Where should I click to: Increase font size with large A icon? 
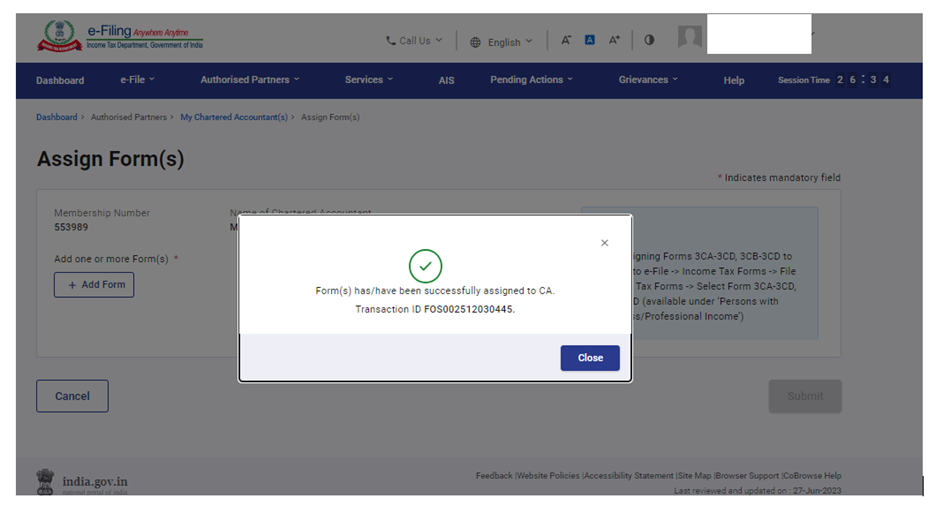615,41
